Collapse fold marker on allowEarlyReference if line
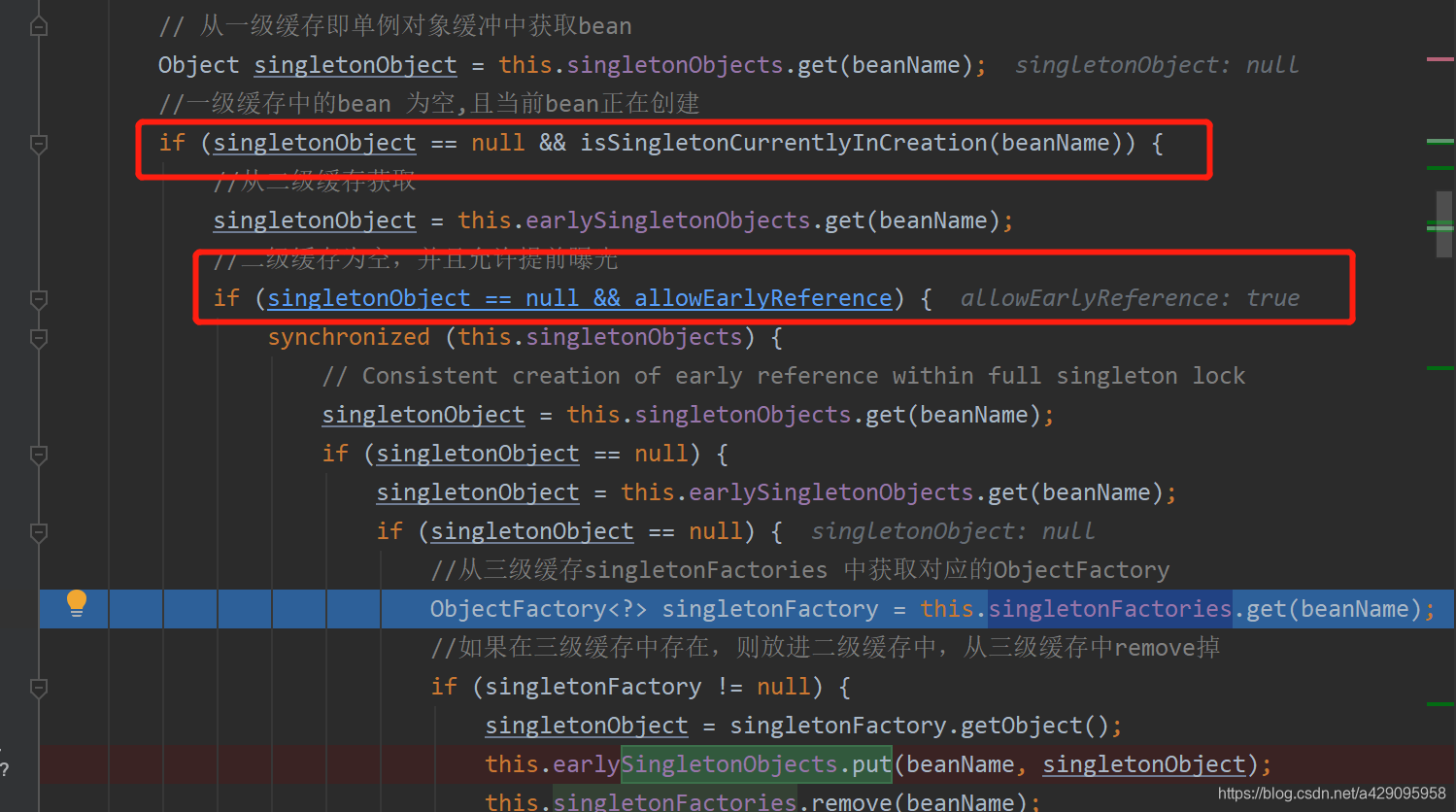The width and height of the screenshot is (1456, 812). click(x=39, y=299)
